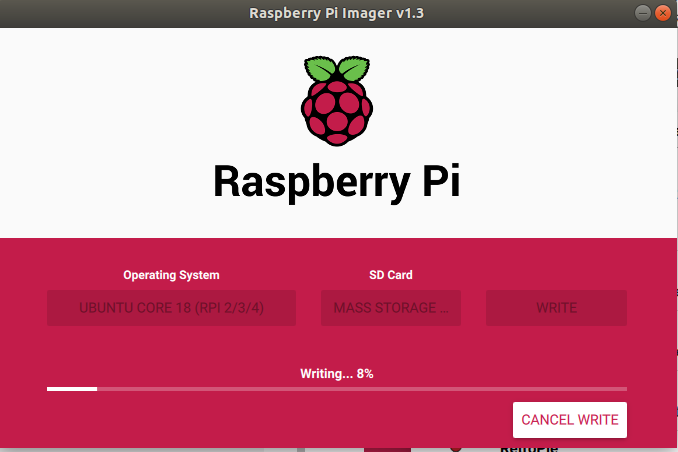
Task: Close the Raspberry Pi Imager window
Action: pyautogui.click(x=662, y=13)
